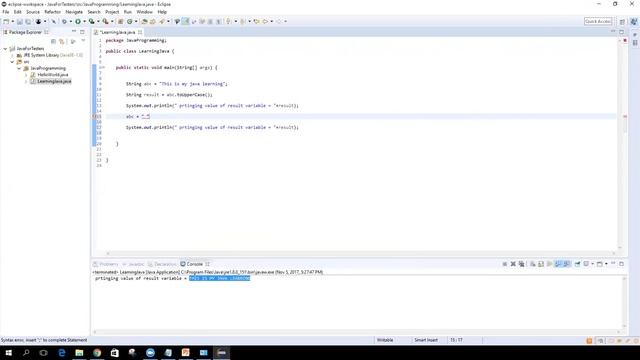Expand the HelloWorld.java node
640x360 pixels.
[26, 75]
